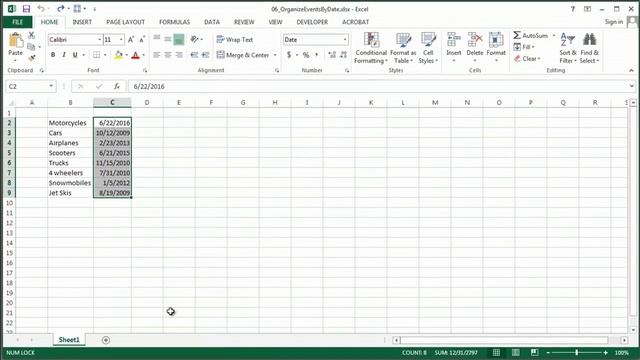
Task: Toggle Bold formatting
Action: click(x=53, y=55)
